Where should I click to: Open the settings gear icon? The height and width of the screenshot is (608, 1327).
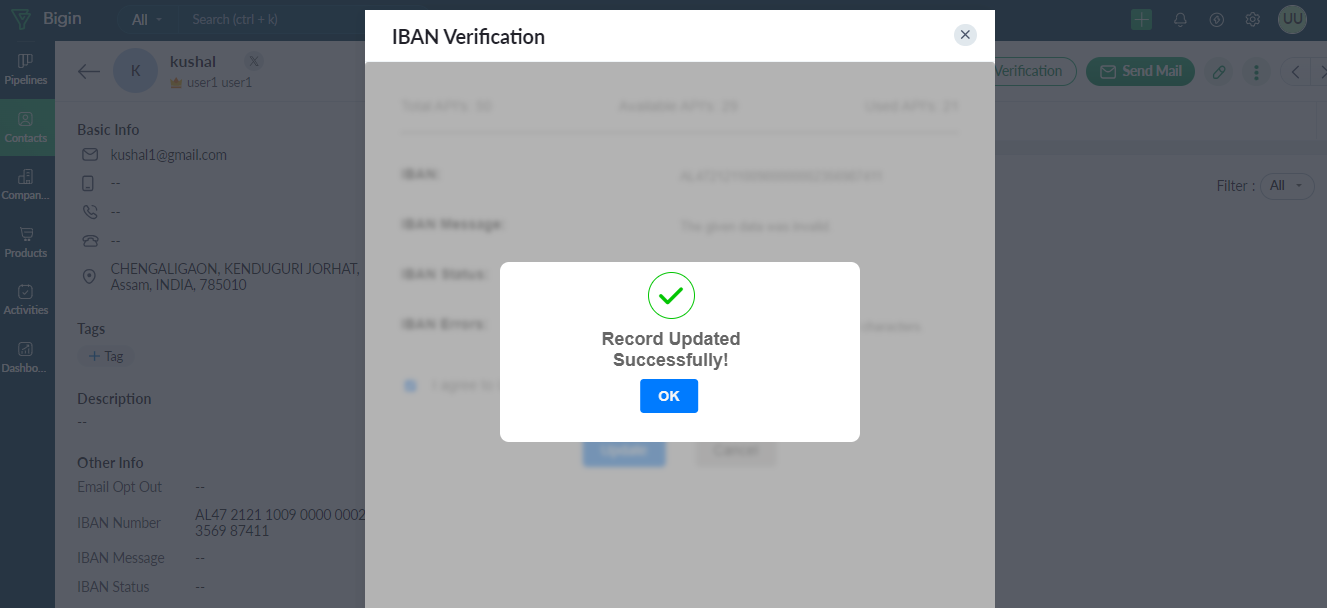coord(1252,19)
